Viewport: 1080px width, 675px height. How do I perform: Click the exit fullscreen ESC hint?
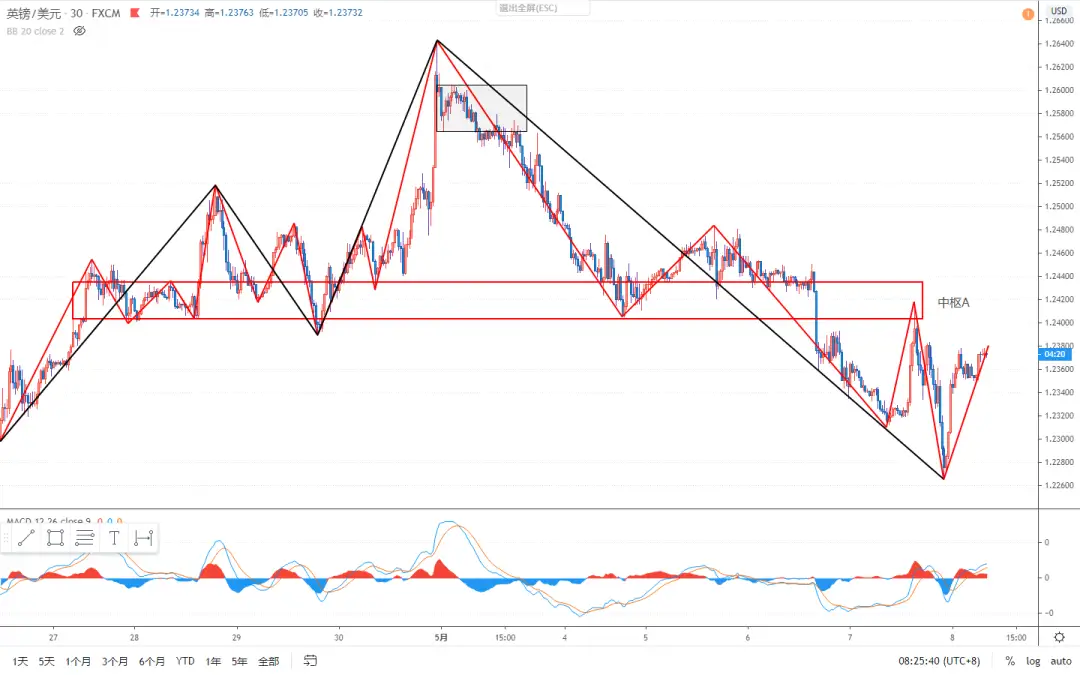[x=528, y=8]
